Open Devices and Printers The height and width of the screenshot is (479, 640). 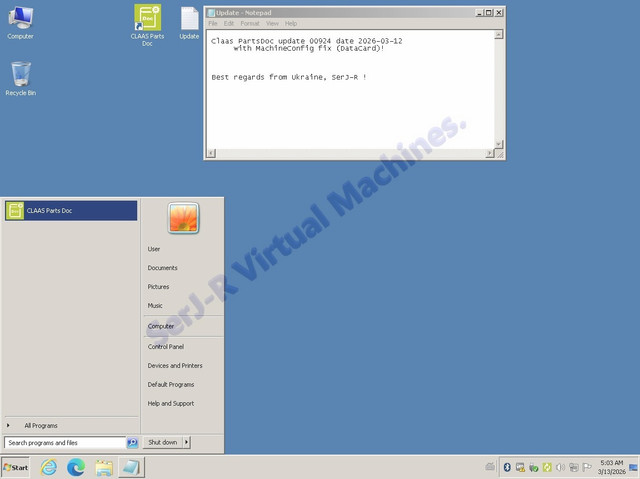[175, 366]
